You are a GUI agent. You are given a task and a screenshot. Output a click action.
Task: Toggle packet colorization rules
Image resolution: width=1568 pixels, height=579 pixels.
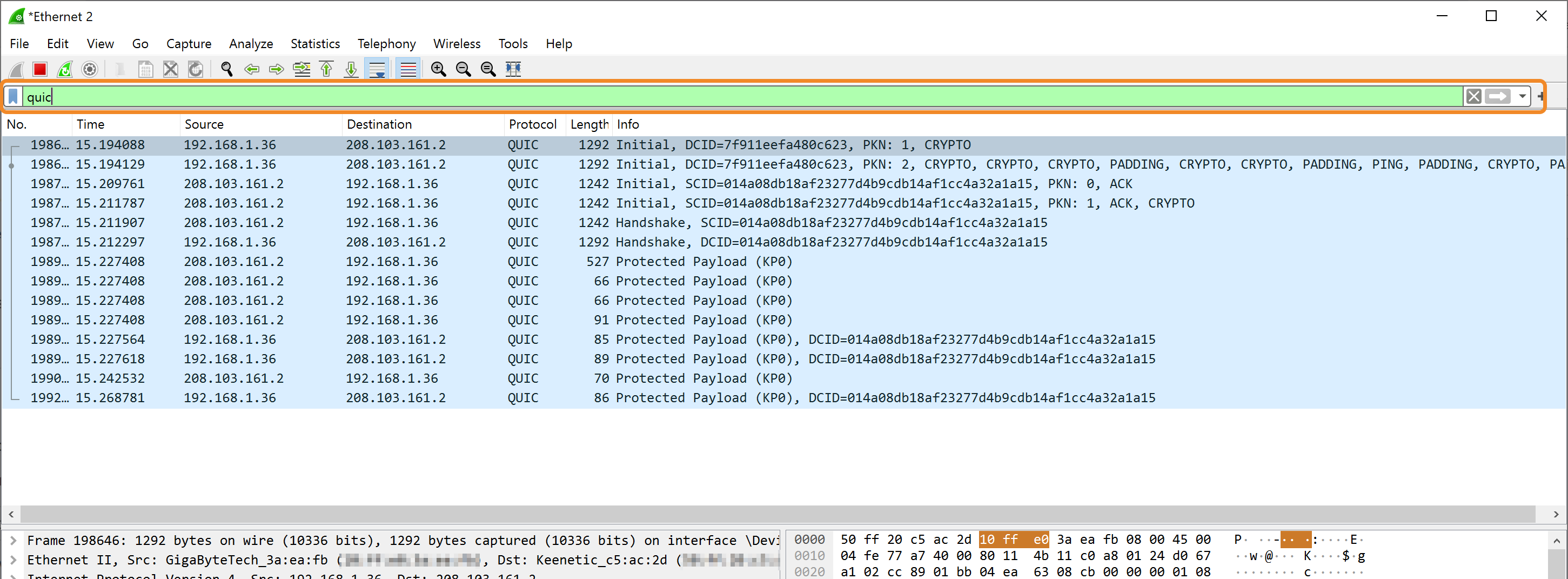pyautogui.click(x=408, y=69)
